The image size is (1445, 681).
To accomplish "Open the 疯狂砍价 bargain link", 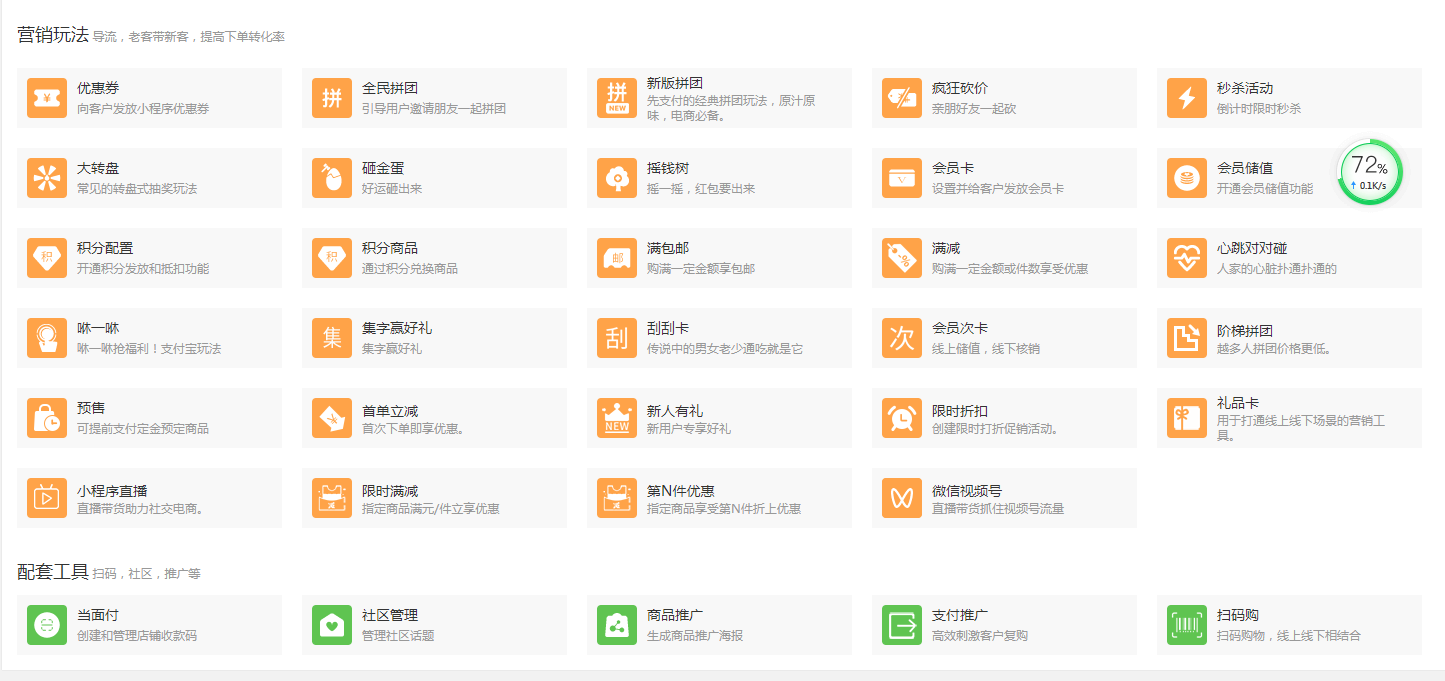I will pos(960,88).
